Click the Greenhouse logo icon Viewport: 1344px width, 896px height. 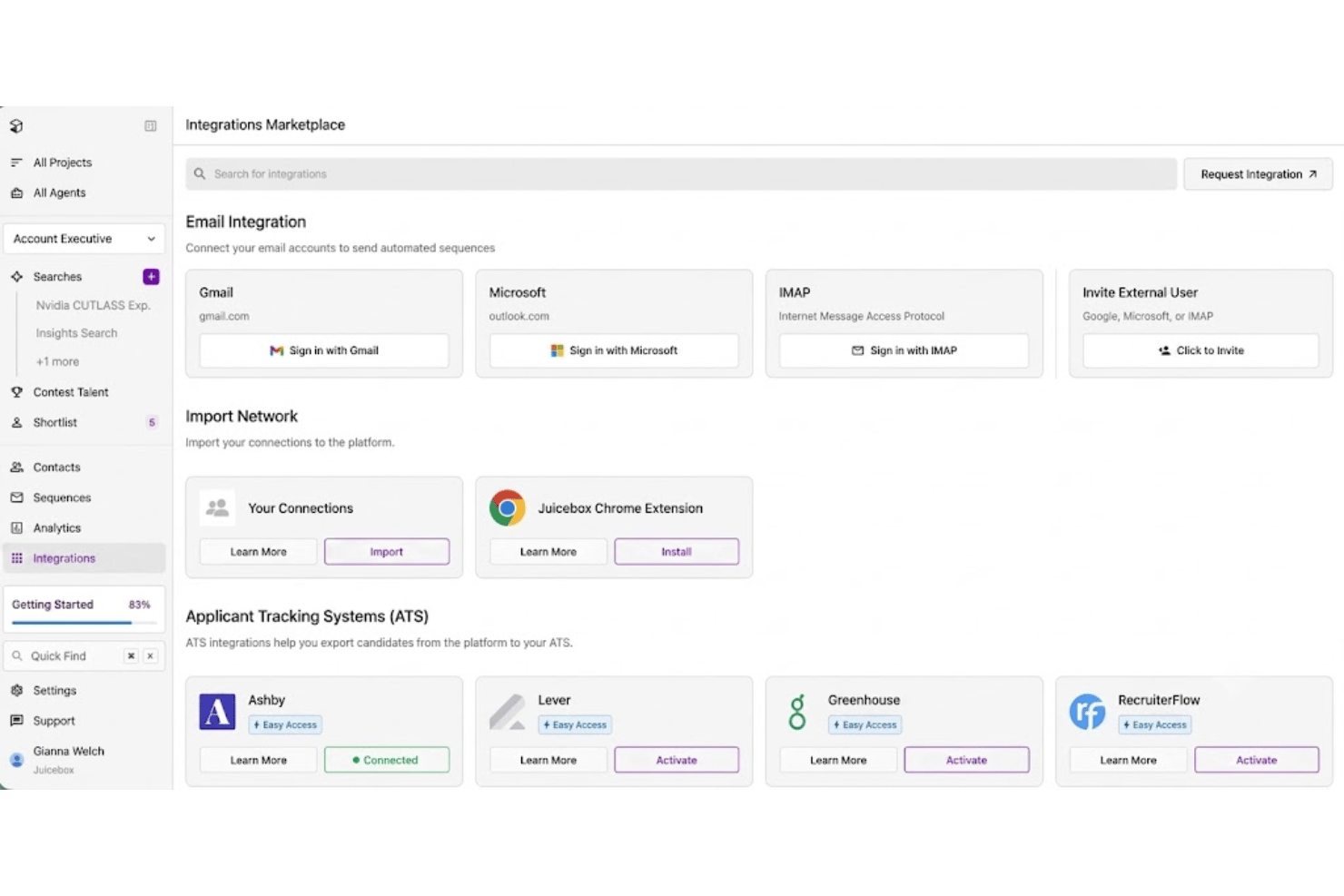[797, 712]
